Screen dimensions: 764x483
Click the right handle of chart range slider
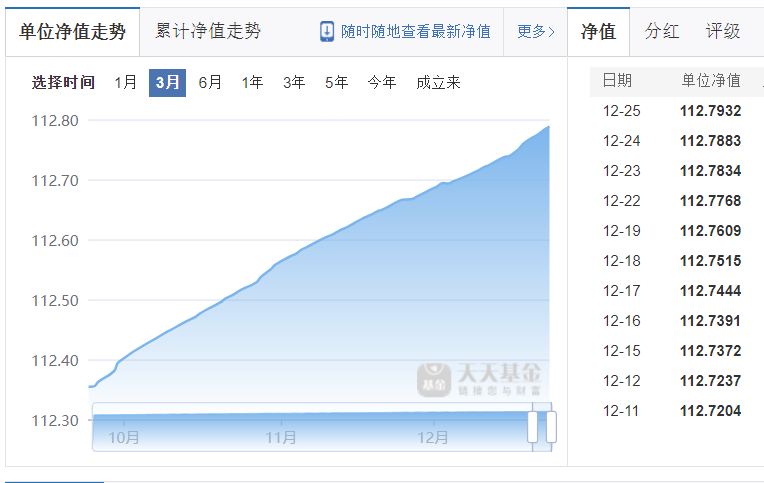click(551, 426)
